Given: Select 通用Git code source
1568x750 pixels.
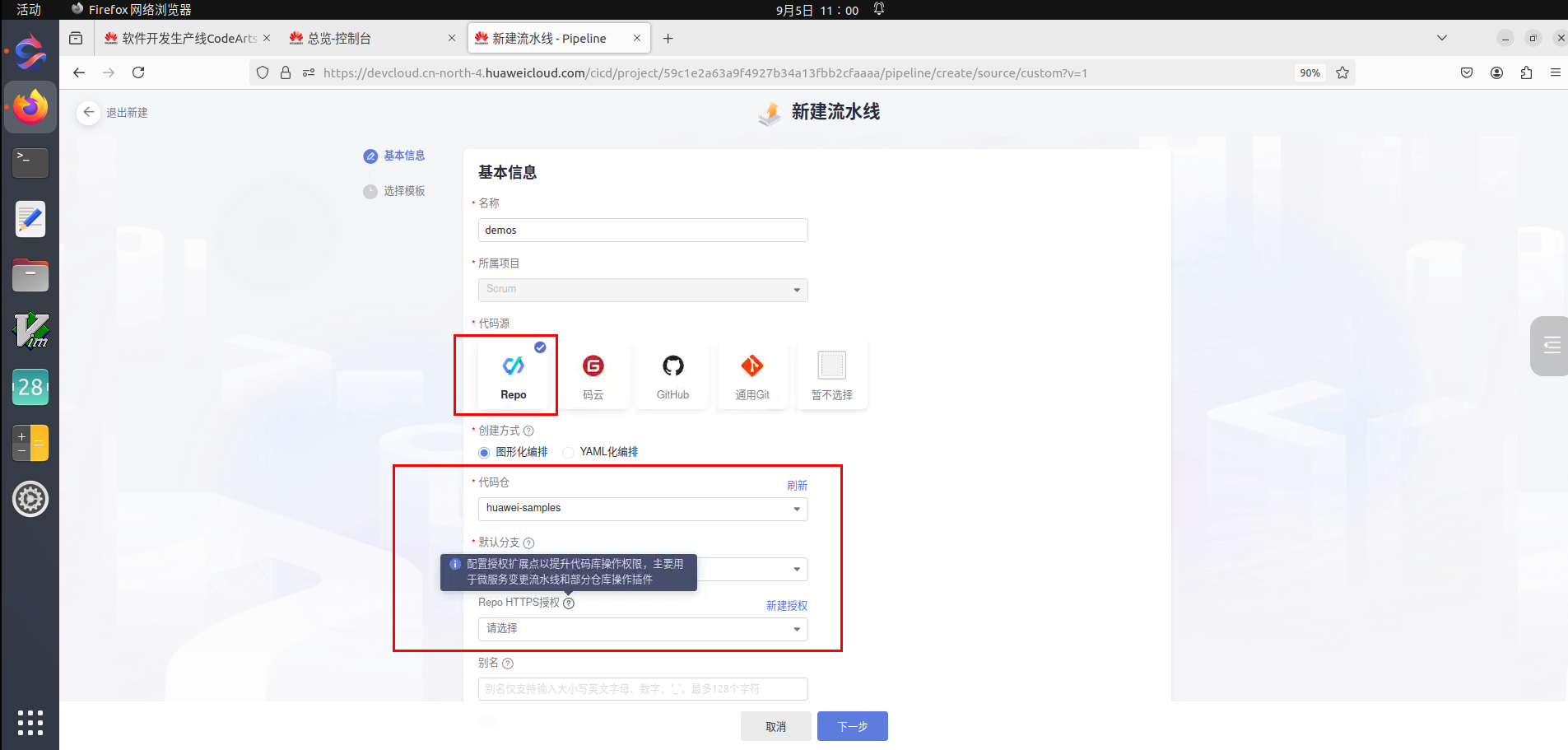Looking at the screenshot, I should click(x=752, y=375).
